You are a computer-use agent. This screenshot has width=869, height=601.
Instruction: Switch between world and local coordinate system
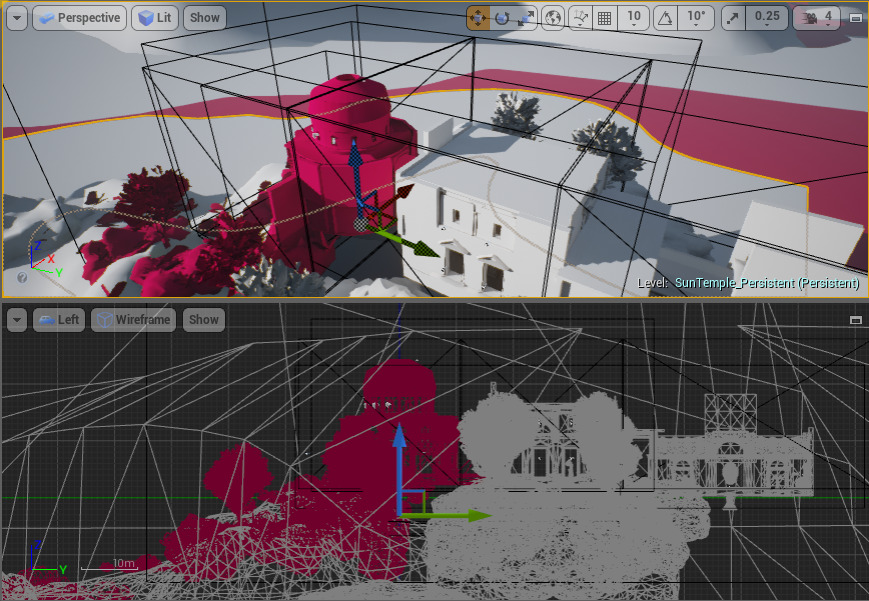click(x=553, y=16)
